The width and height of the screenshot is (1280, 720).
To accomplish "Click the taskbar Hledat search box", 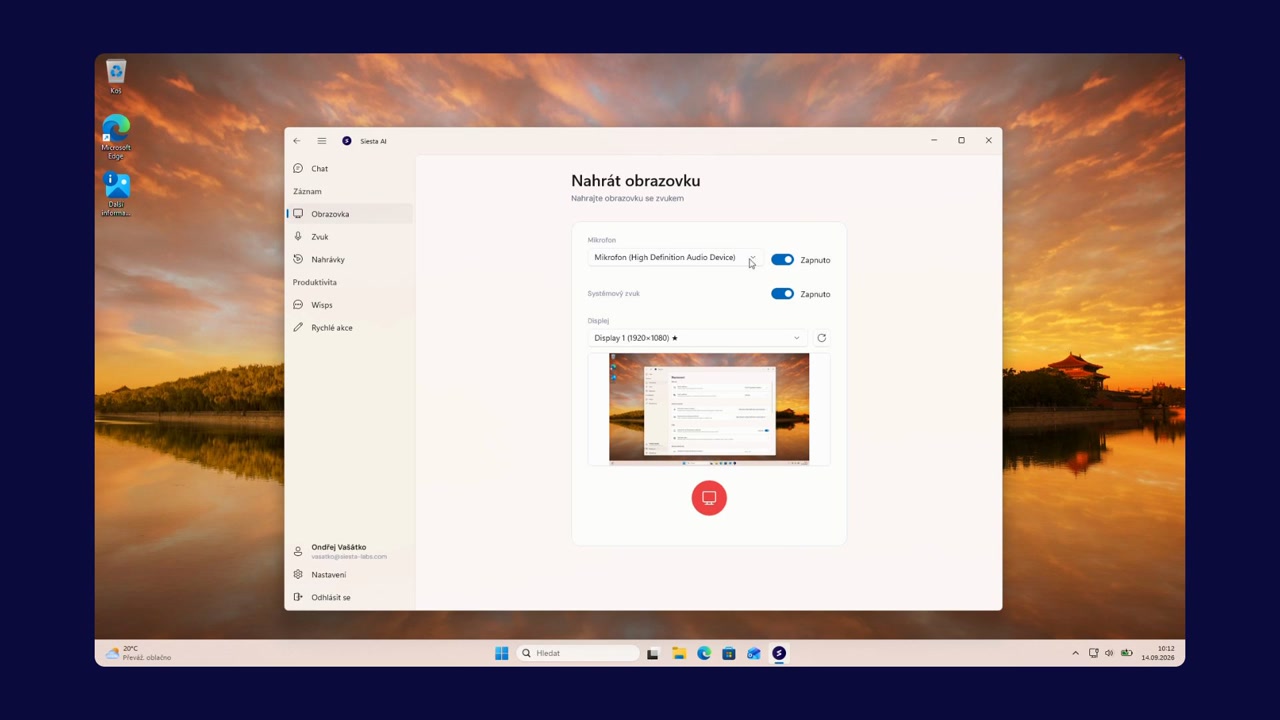I will (x=578, y=653).
